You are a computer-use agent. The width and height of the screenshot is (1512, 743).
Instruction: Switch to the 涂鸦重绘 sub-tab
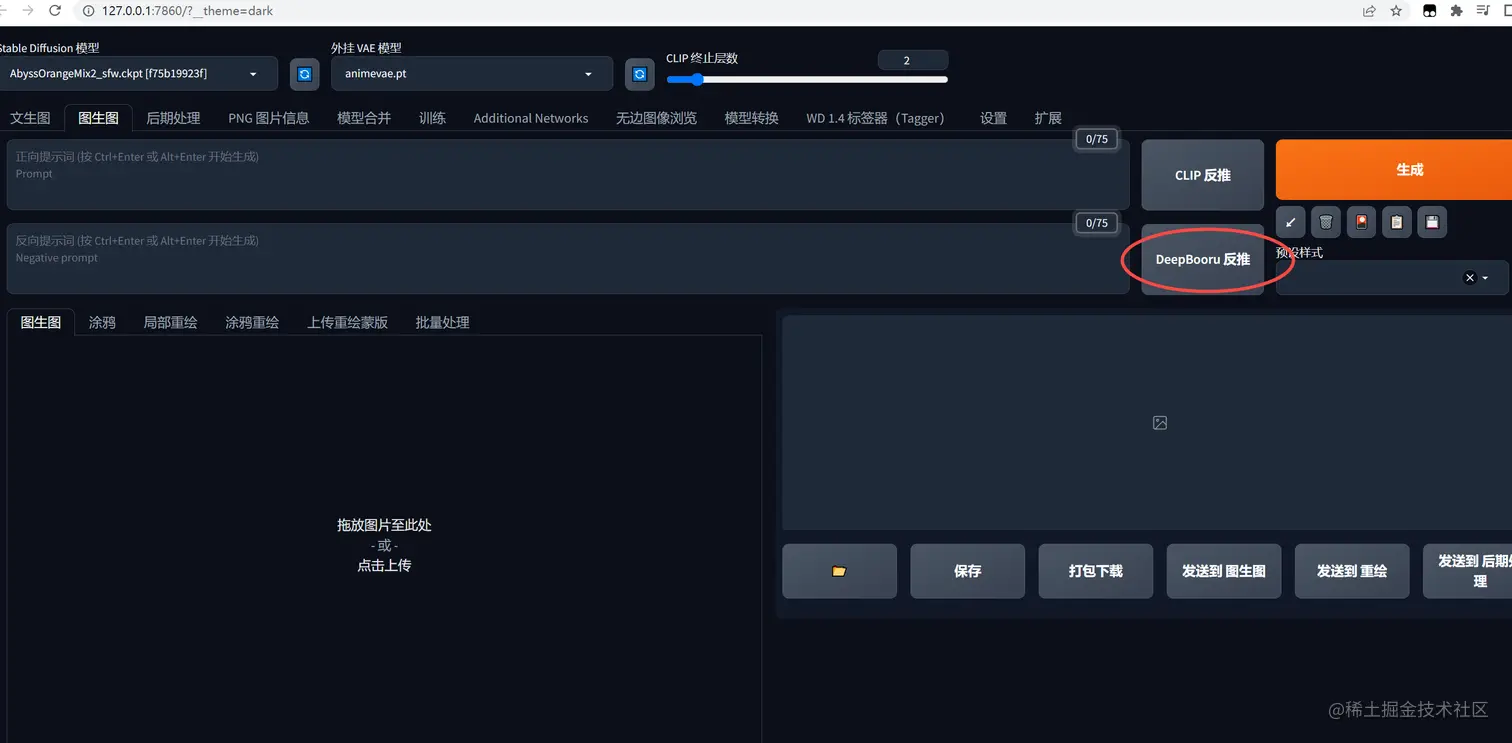[252, 322]
